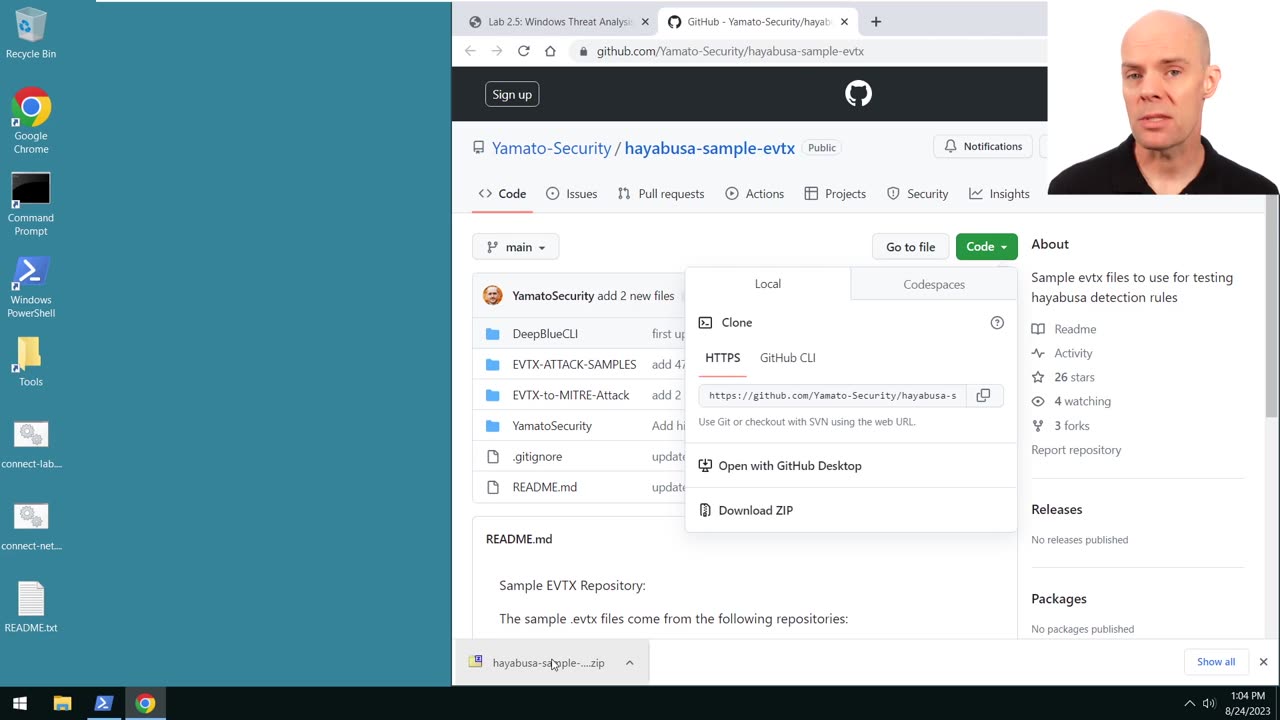Expand the downloaded zip options chevron
The height and width of the screenshot is (720, 1280).
pos(629,663)
